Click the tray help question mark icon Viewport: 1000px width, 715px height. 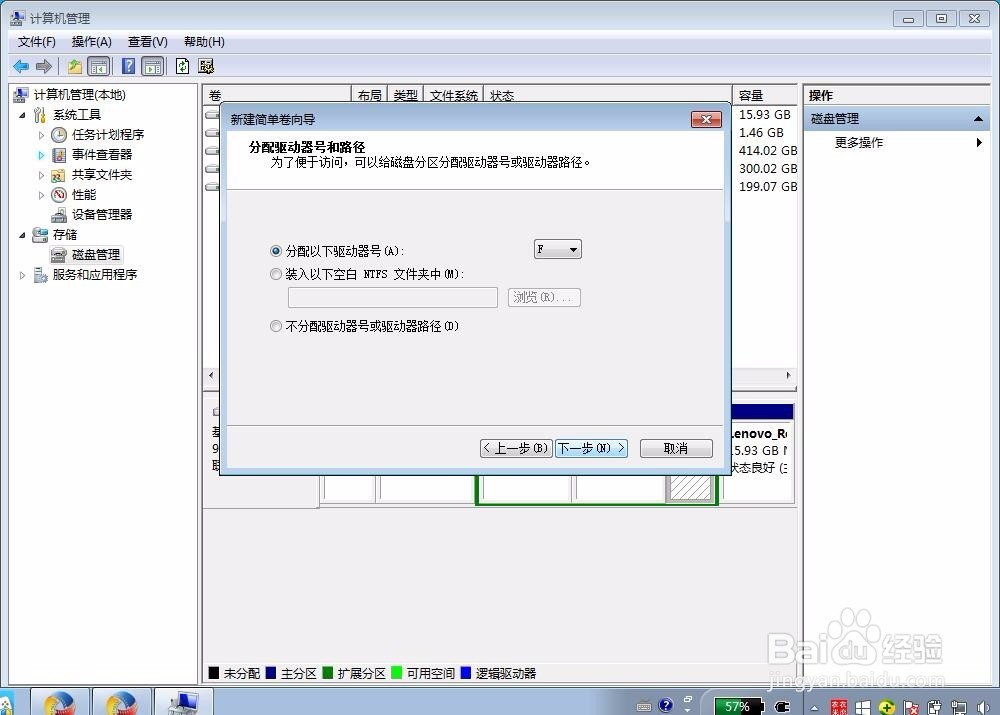pos(665,705)
